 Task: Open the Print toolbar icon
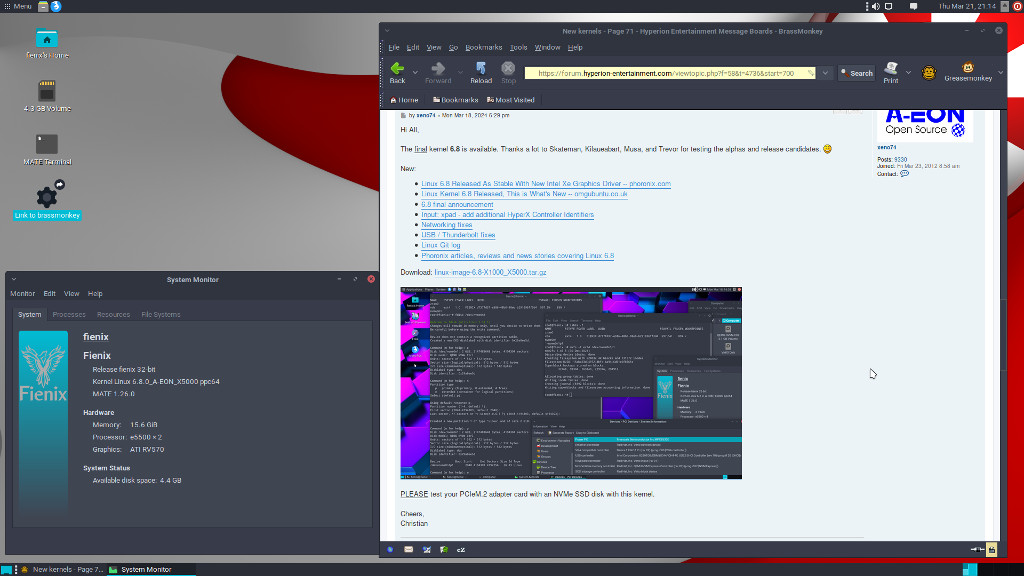[x=891, y=69]
